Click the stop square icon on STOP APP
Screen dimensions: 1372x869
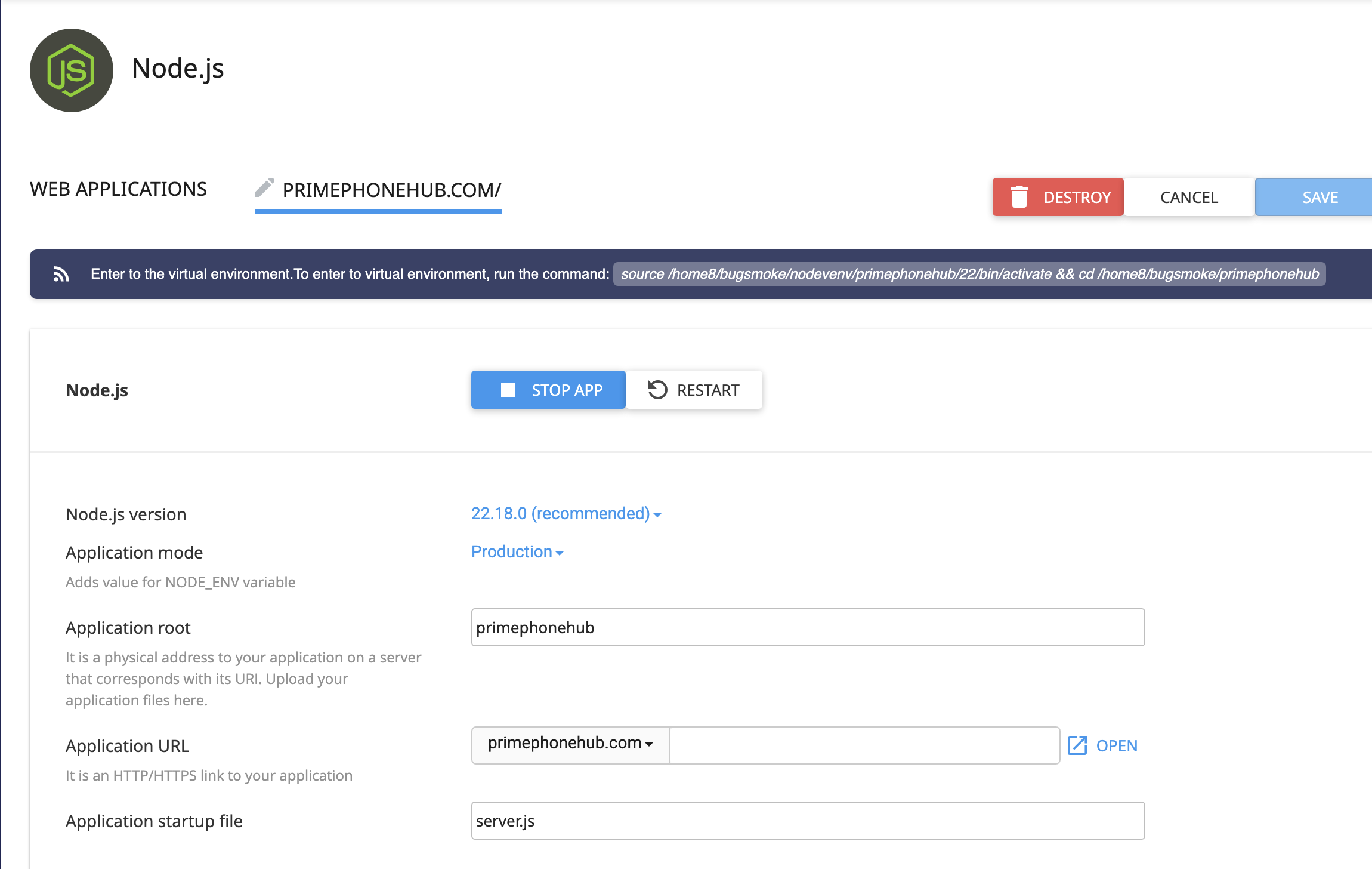(x=508, y=390)
